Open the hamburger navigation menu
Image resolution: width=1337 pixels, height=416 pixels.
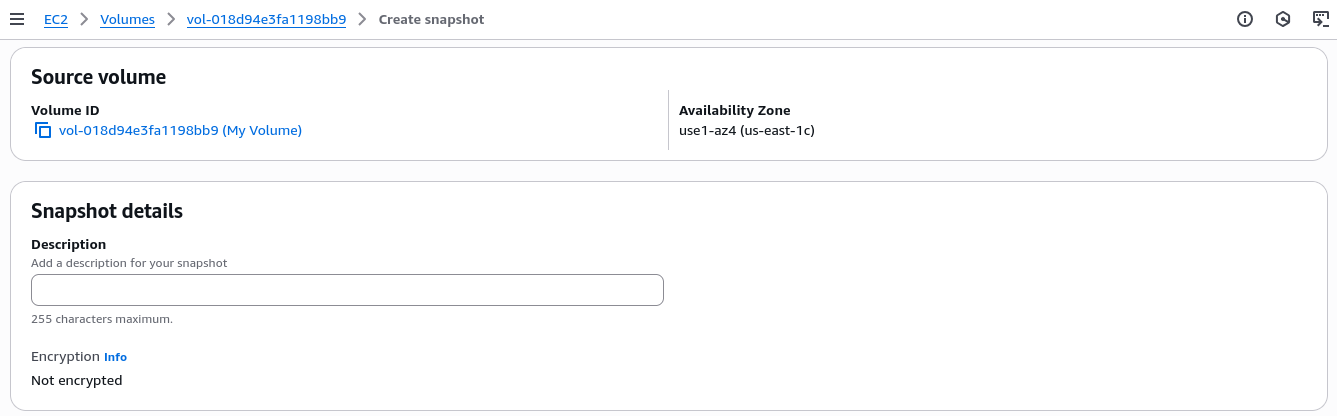pyautogui.click(x=17, y=19)
